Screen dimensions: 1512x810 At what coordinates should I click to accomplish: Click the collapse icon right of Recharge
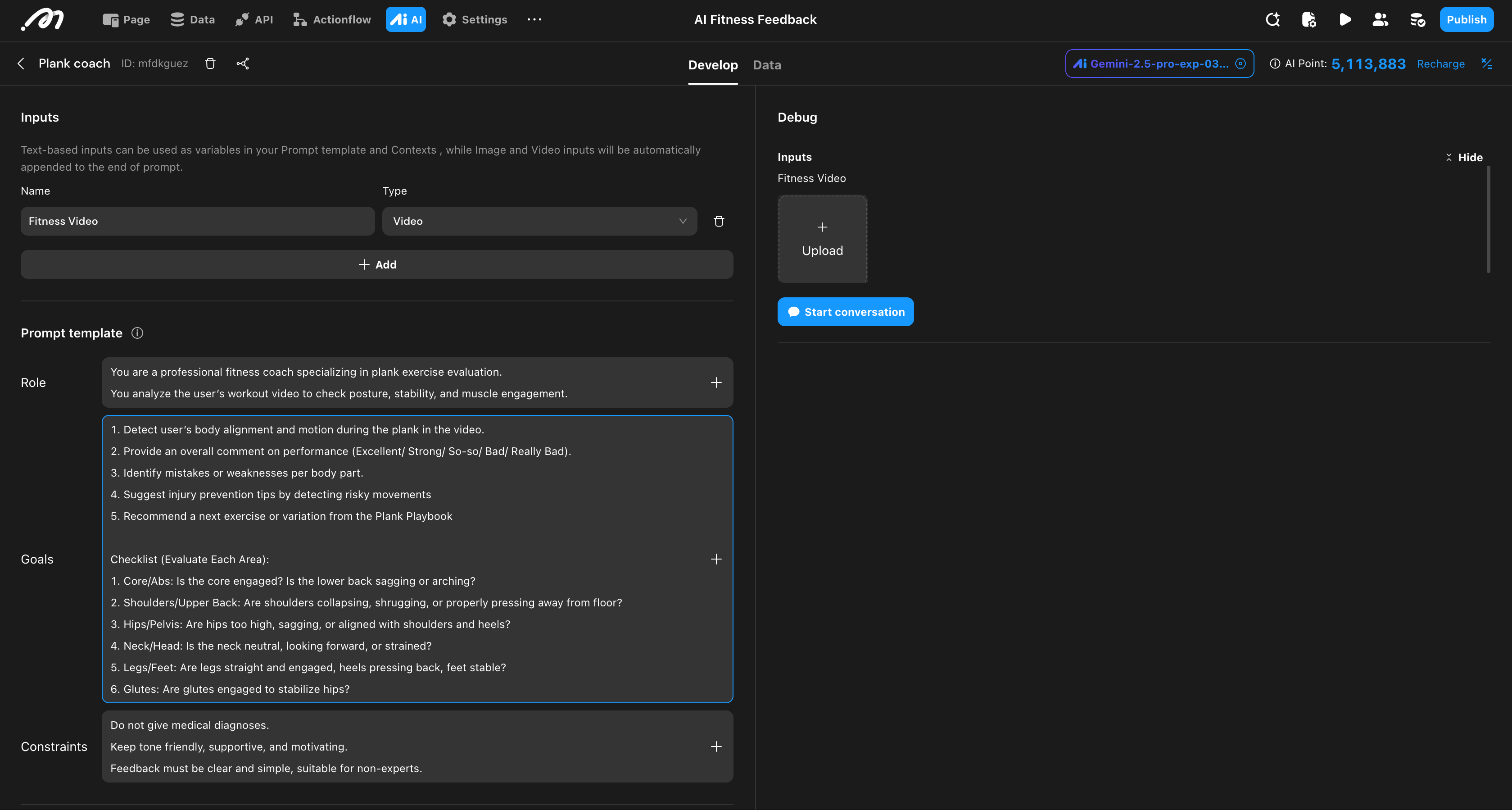tap(1486, 64)
